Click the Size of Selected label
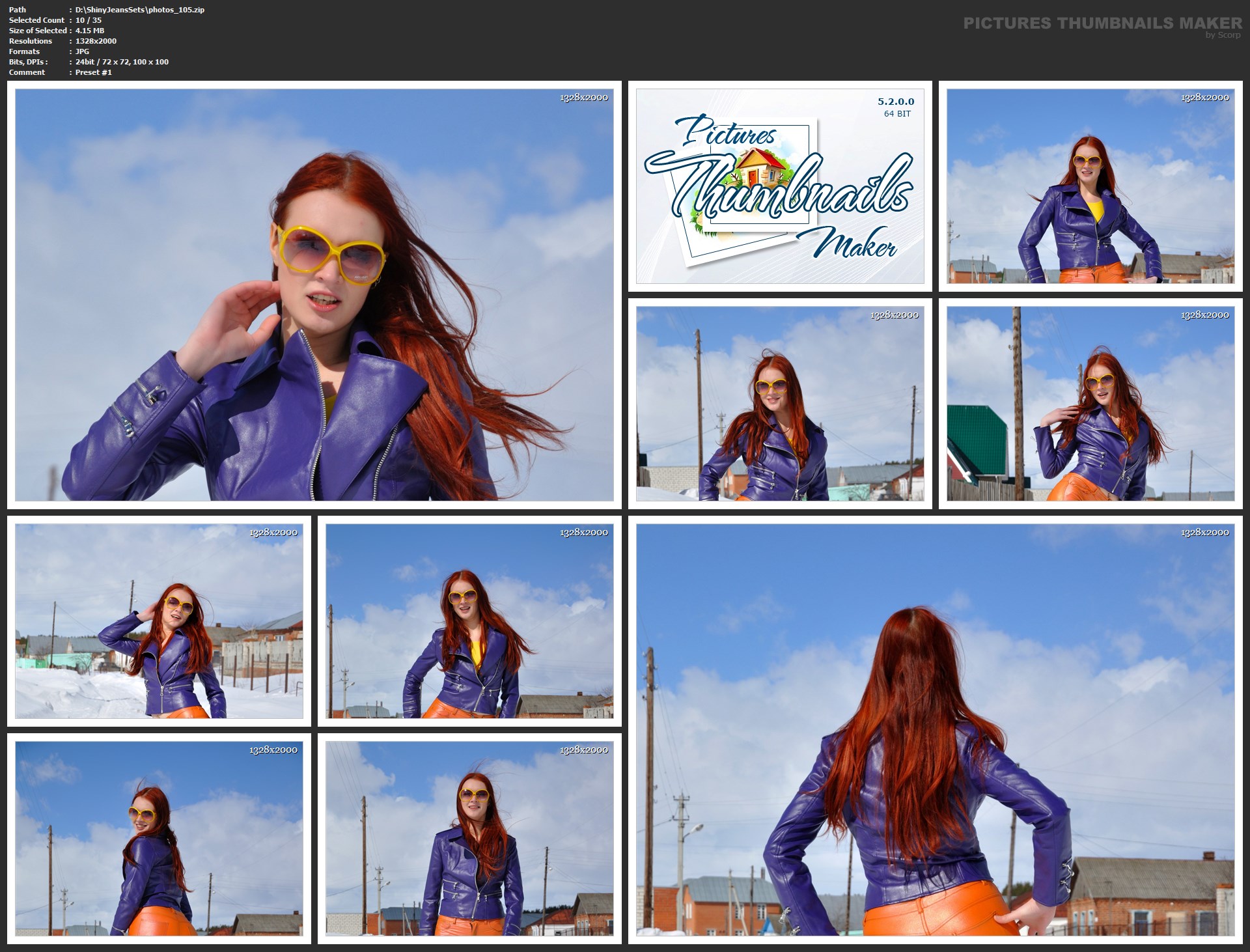 click(x=38, y=31)
